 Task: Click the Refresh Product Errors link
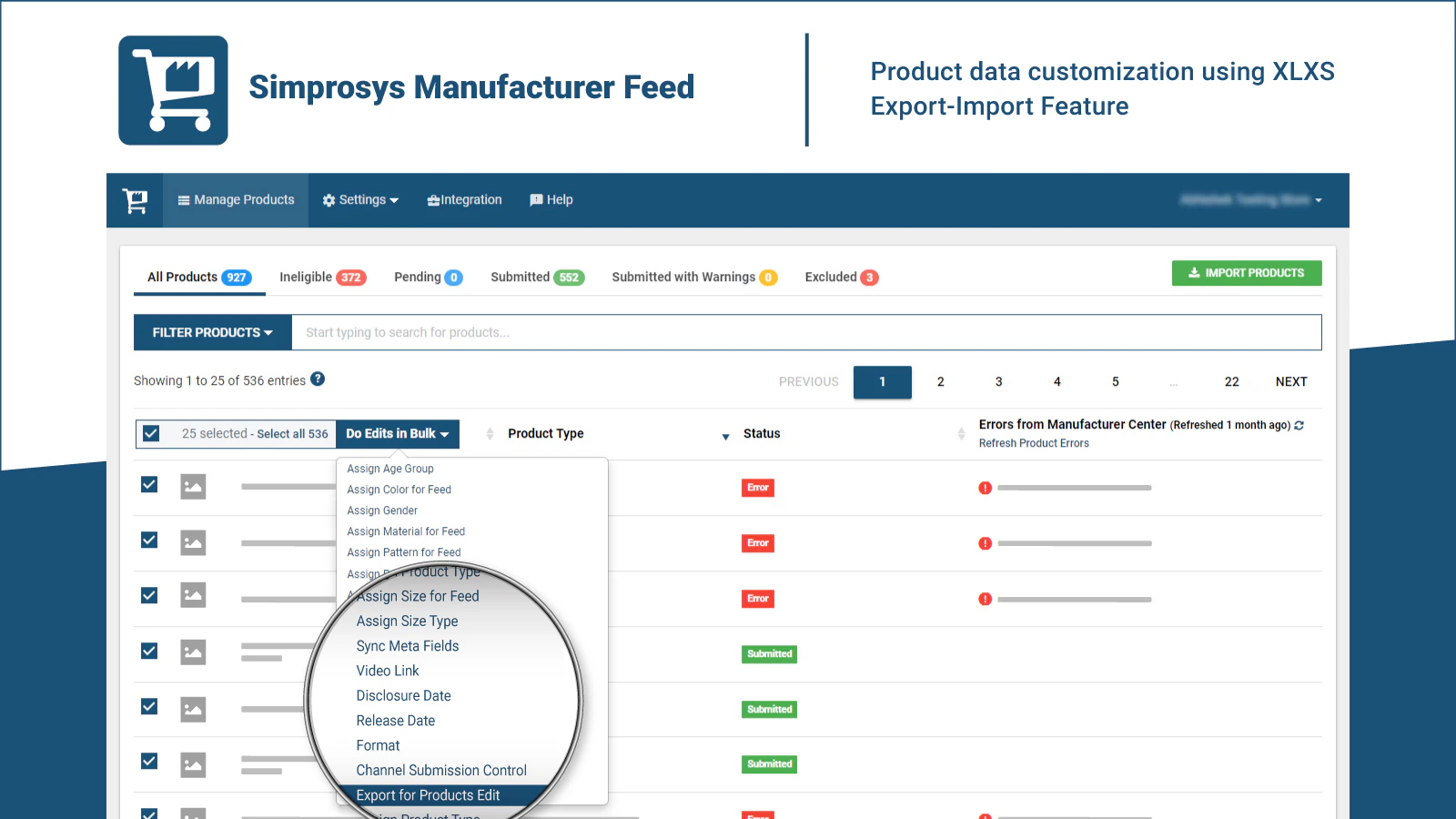pyautogui.click(x=1034, y=443)
